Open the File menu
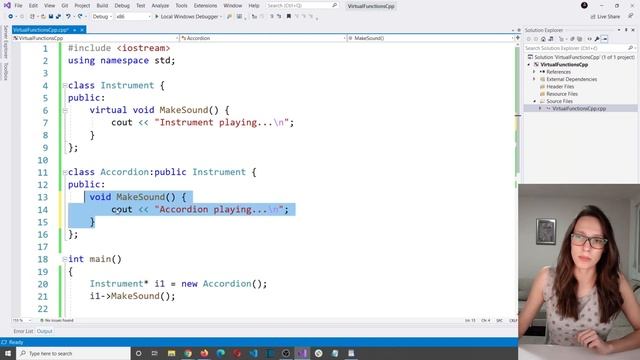 18,6
